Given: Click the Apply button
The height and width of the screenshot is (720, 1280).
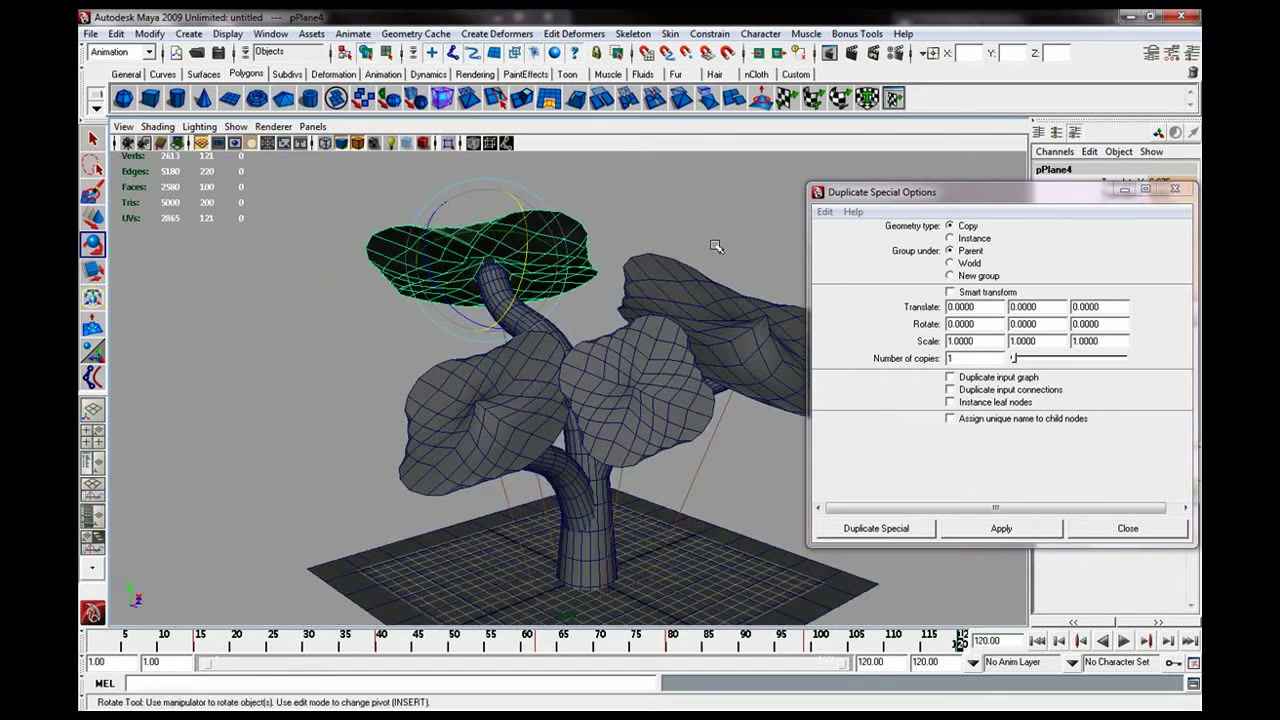Looking at the screenshot, I should [x=1001, y=529].
